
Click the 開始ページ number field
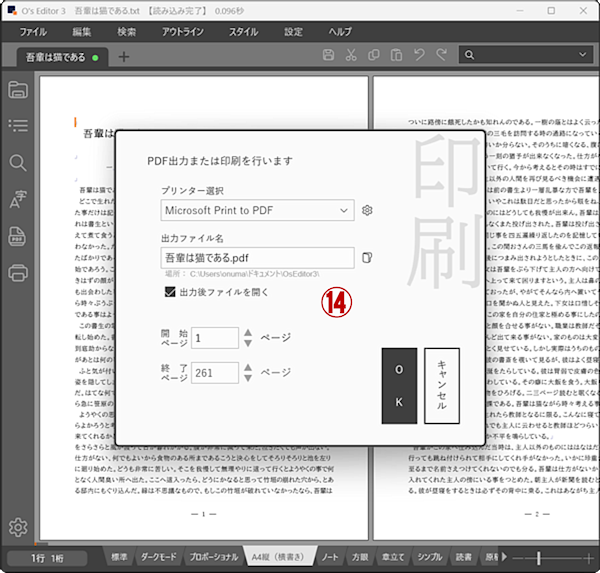point(215,338)
